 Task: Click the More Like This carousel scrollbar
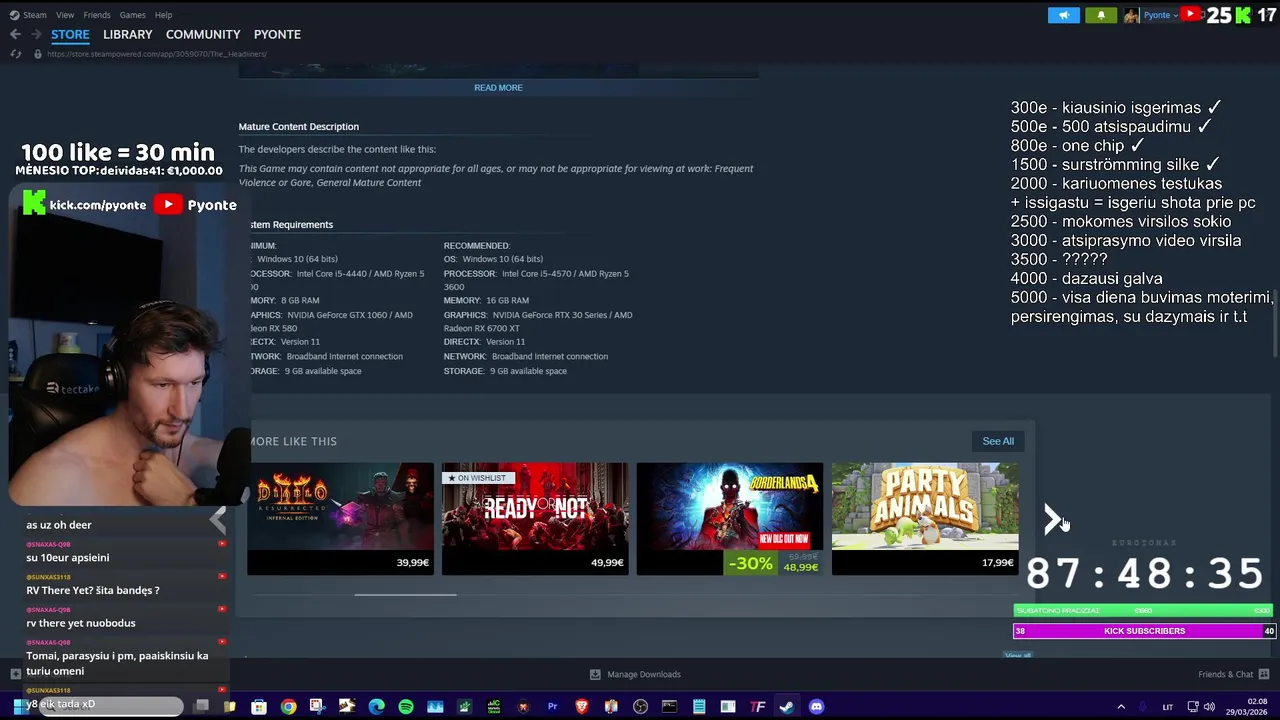point(405,594)
